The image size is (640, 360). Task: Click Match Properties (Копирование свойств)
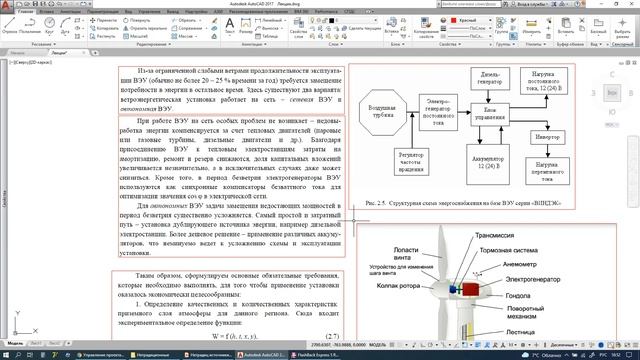[426, 27]
